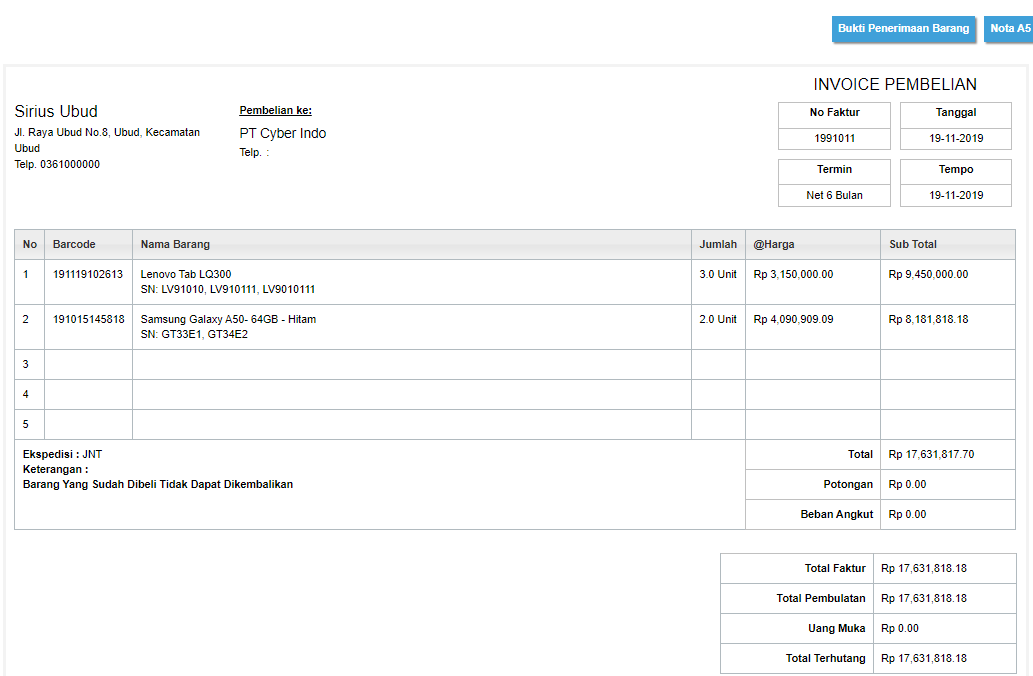Click the company name Sirius Ubud
Screen dimensions: 1033x676
click(x=56, y=111)
